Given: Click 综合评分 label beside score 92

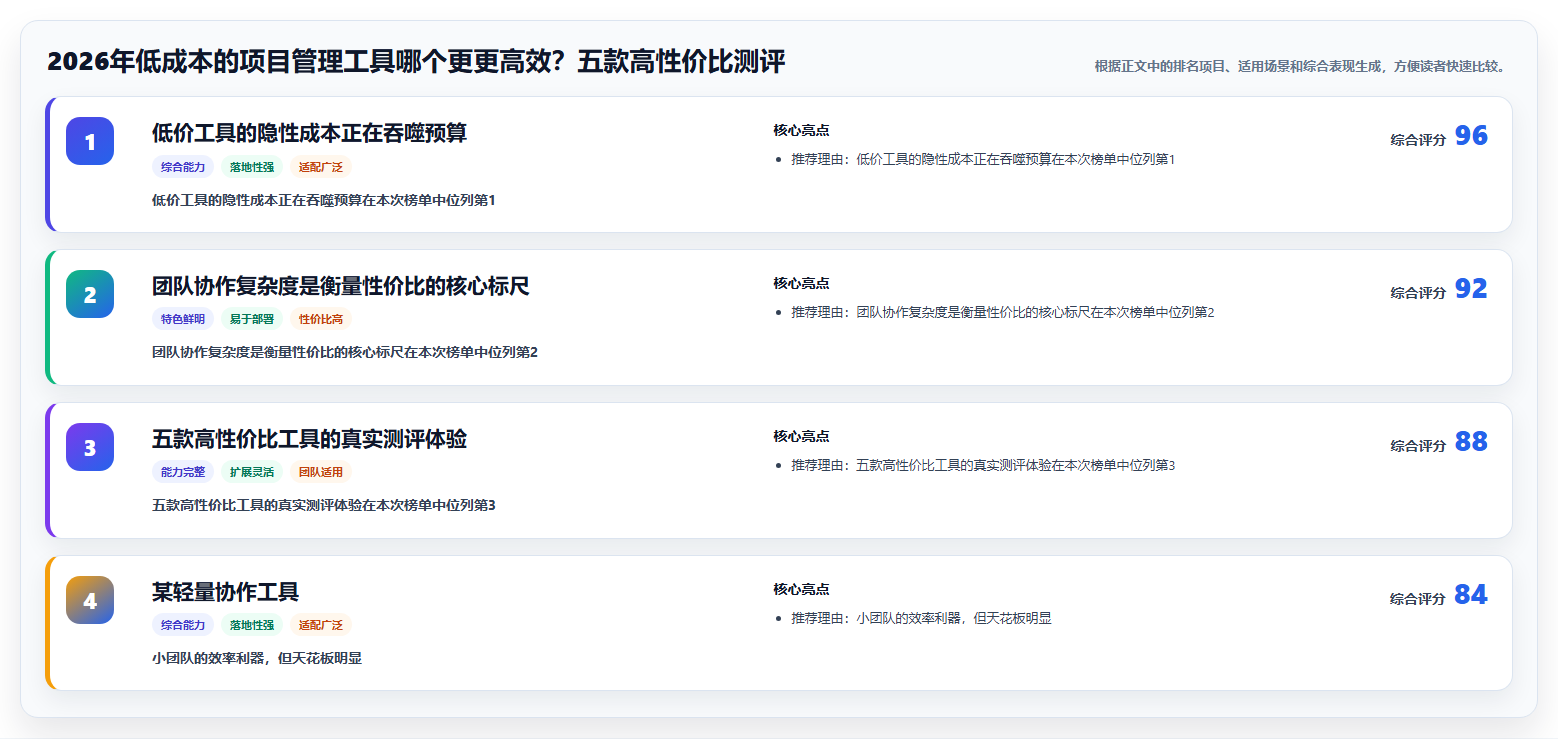Looking at the screenshot, I should pos(1418,293).
